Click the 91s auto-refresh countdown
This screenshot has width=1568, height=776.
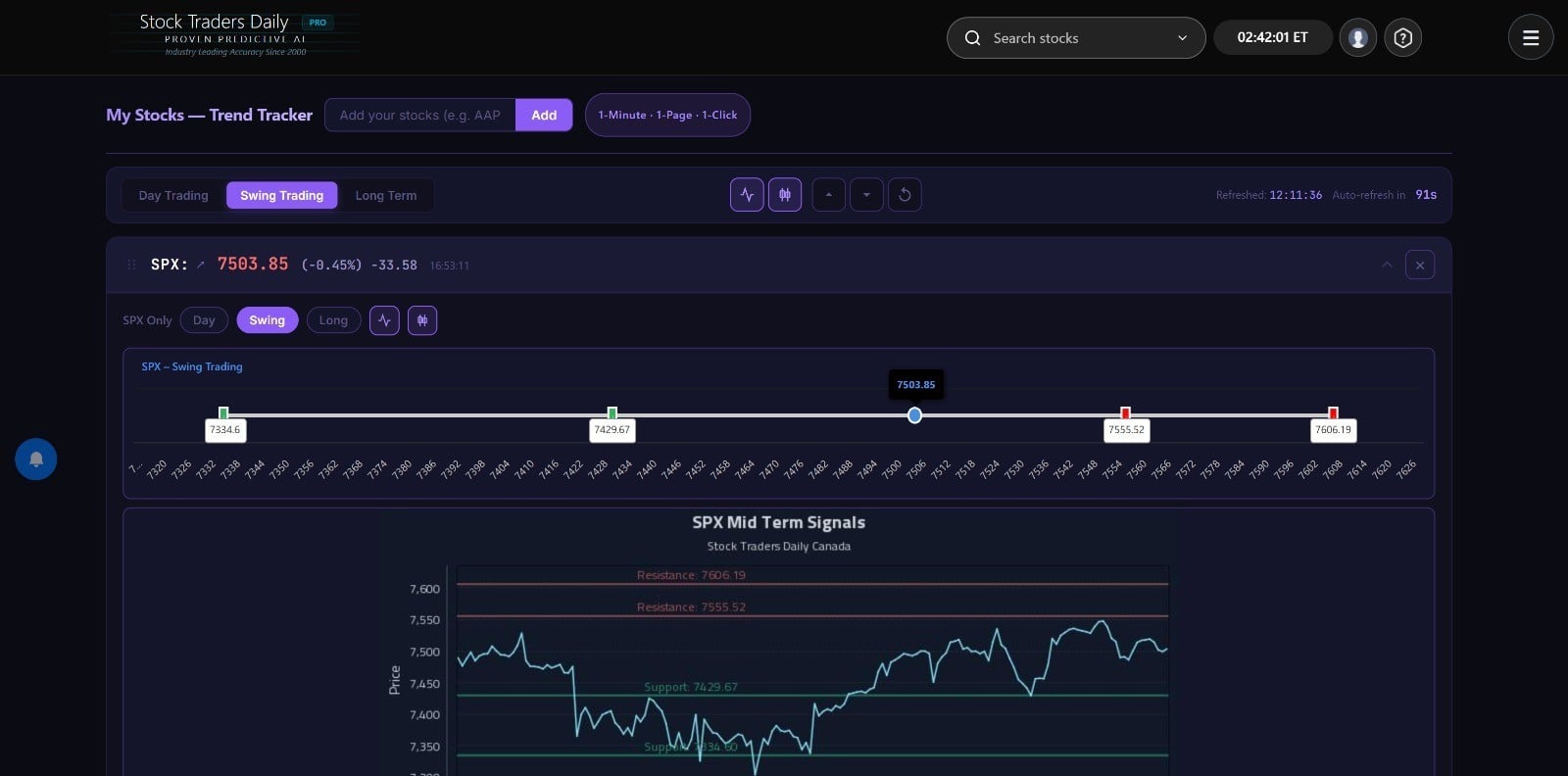[1426, 195]
